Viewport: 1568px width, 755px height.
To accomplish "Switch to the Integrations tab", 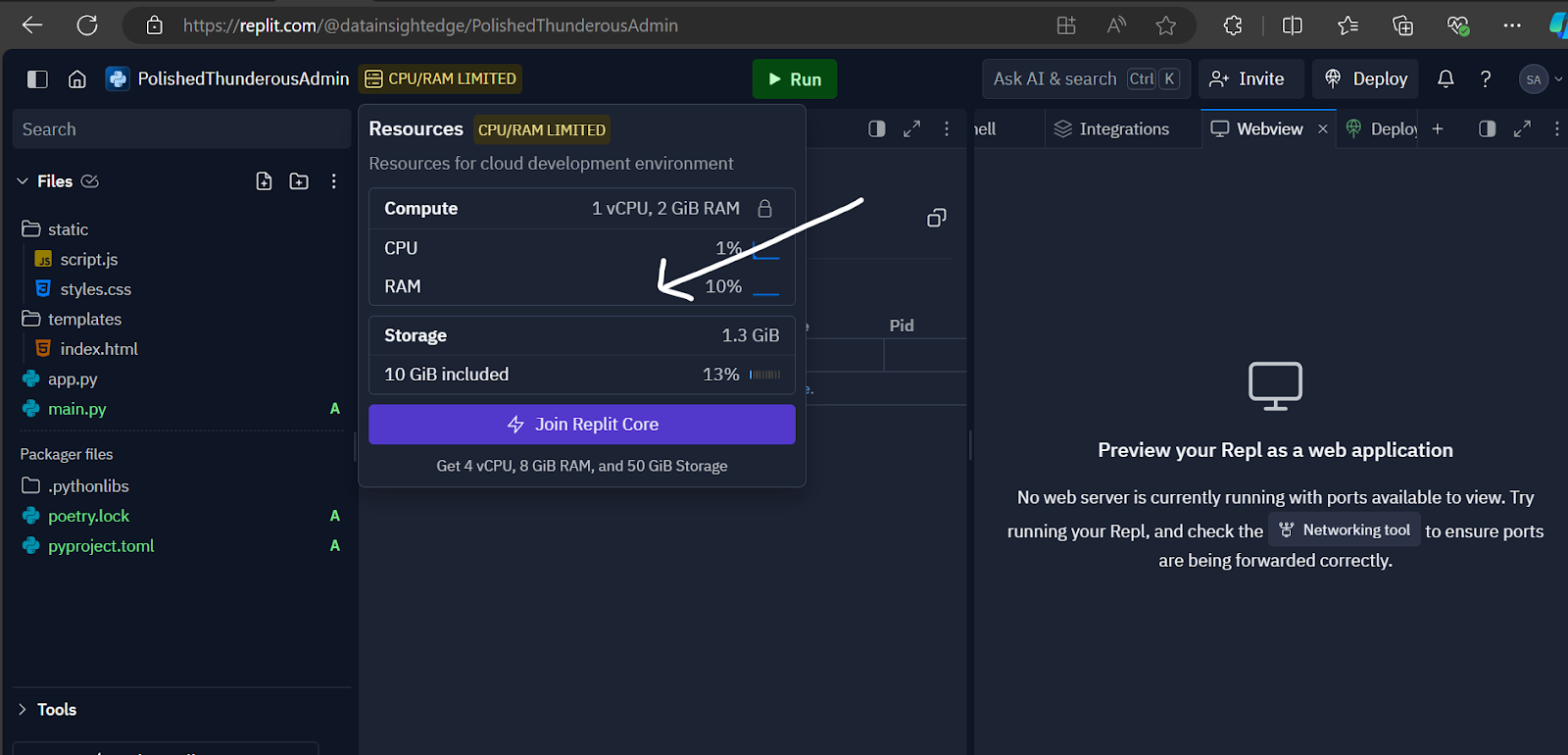I will (x=1112, y=128).
